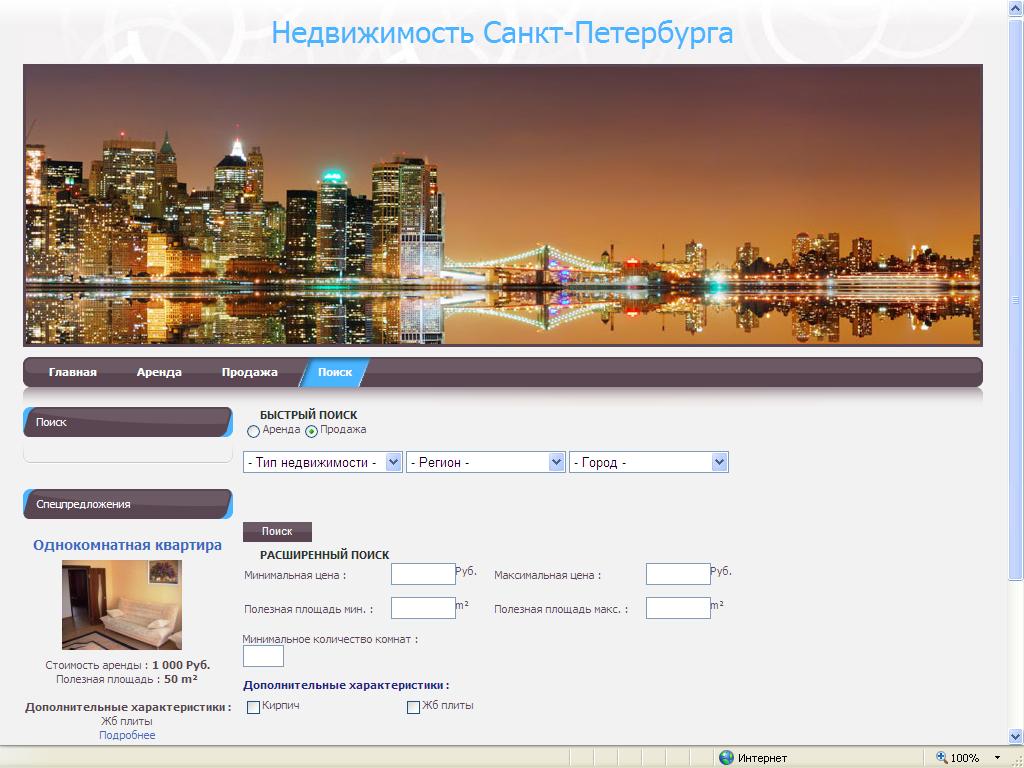Click the РАСШИРЕННЫЙ ПОИСК heading text
The width and height of the screenshot is (1024, 768).
point(325,555)
